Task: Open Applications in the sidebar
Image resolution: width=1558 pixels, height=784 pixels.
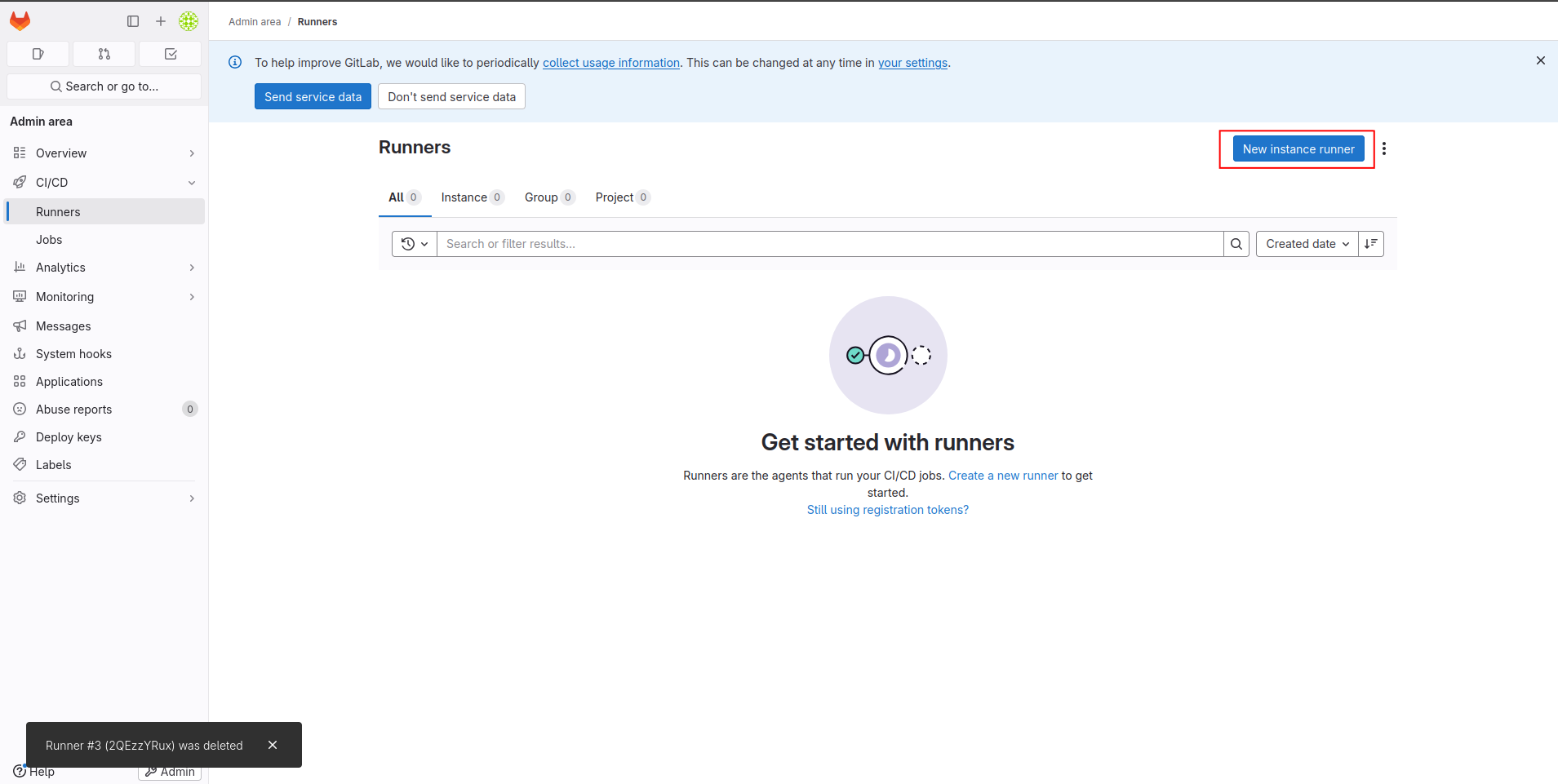Action: (104, 382)
